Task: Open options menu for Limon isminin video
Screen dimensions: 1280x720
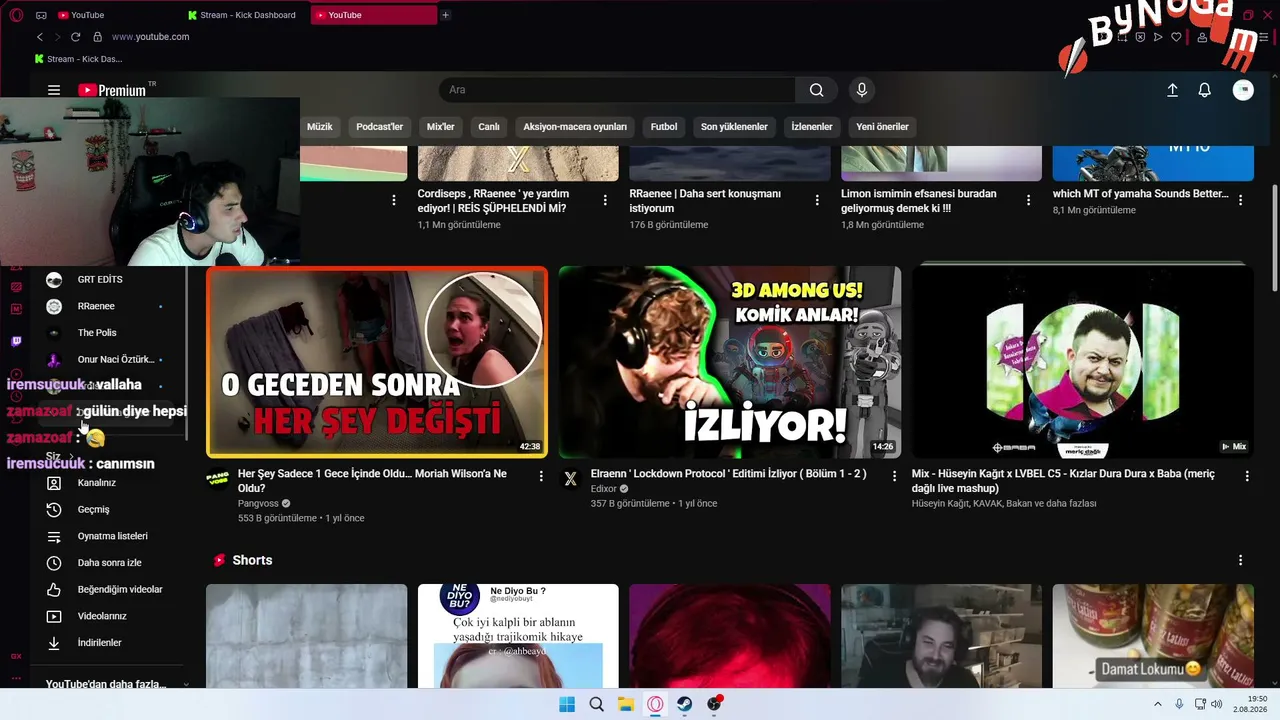Action: click(x=1028, y=200)
